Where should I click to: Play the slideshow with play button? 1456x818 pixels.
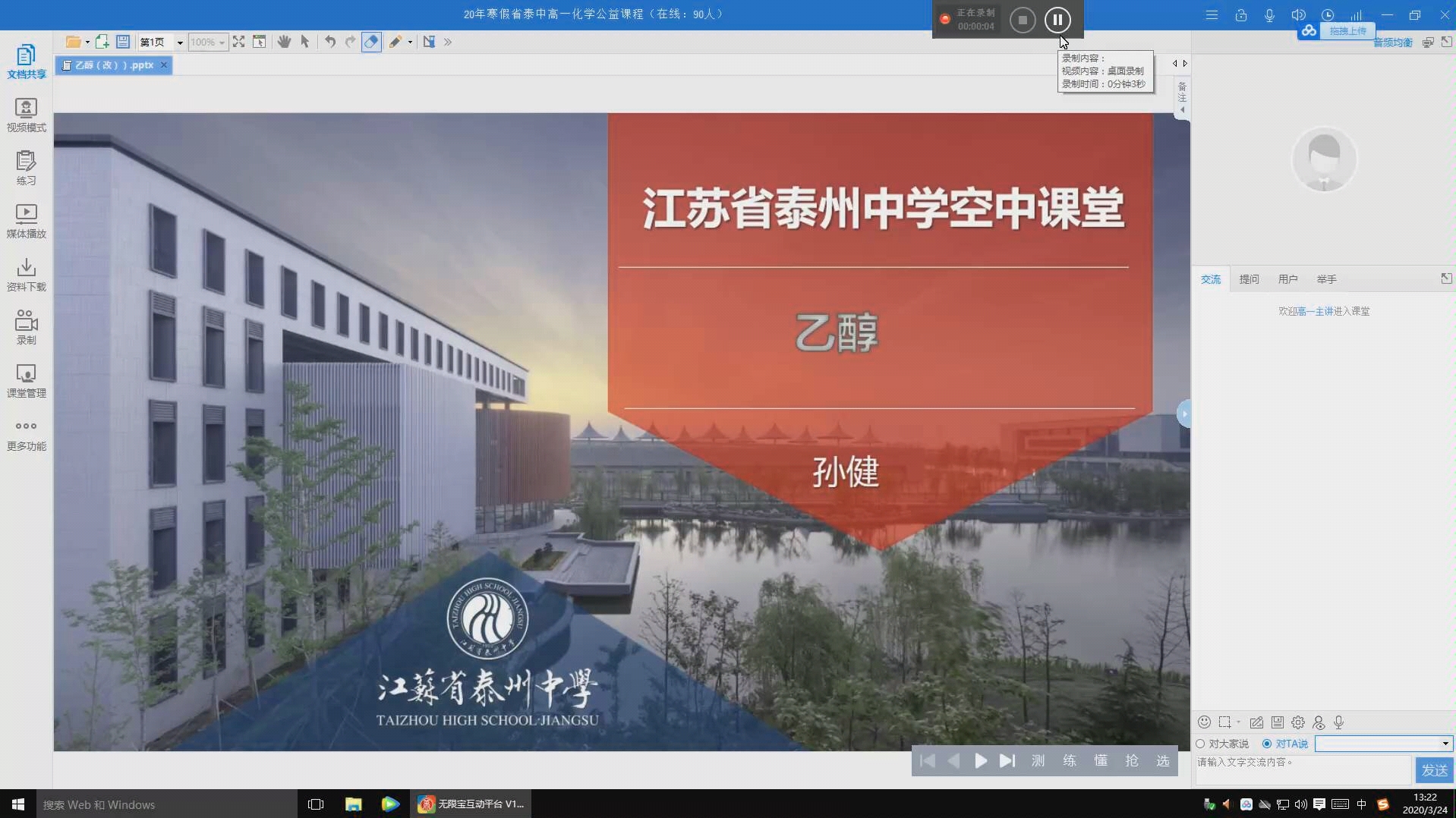tap(981, 760)
